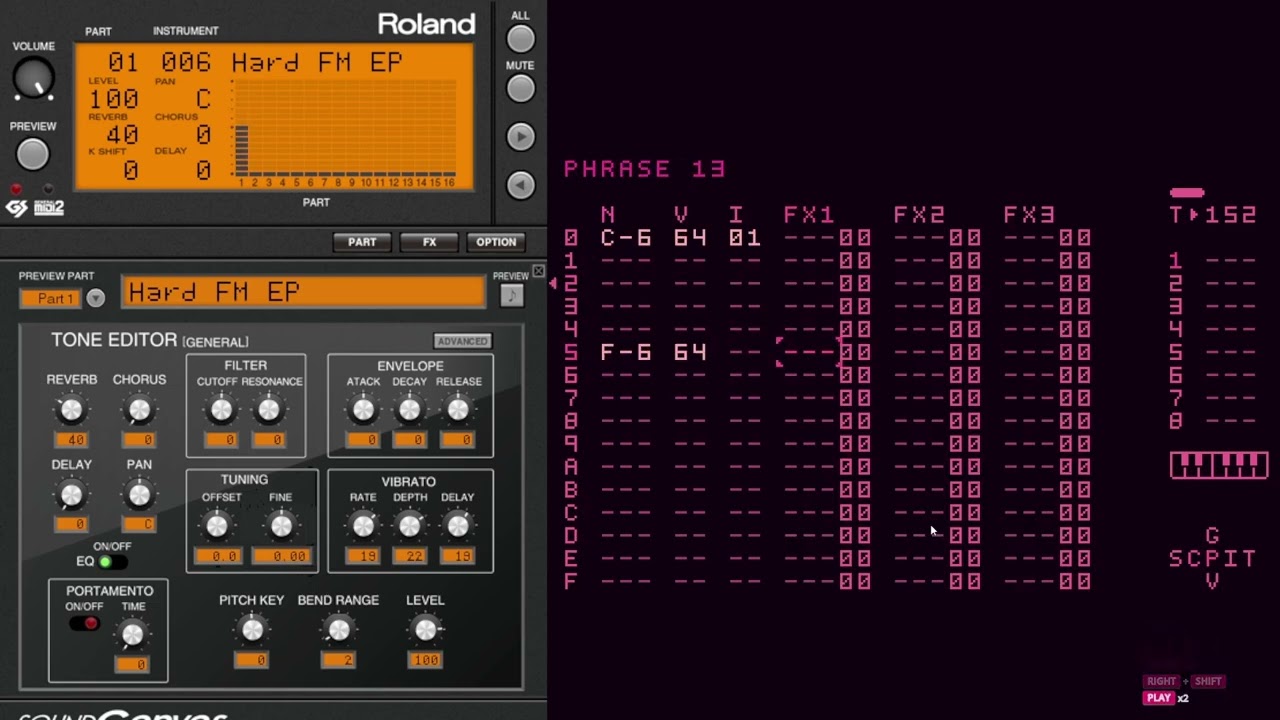This screenshot has height=720, width=1280.
Task: Open the OPTION tab
Action: 496,242
